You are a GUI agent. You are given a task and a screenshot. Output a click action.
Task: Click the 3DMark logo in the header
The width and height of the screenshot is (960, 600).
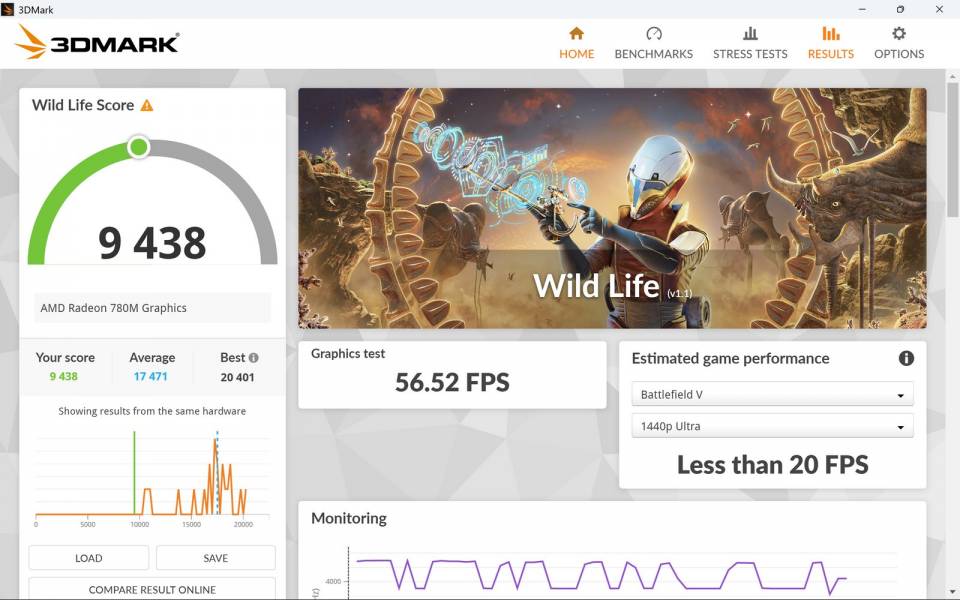(98, 42)
